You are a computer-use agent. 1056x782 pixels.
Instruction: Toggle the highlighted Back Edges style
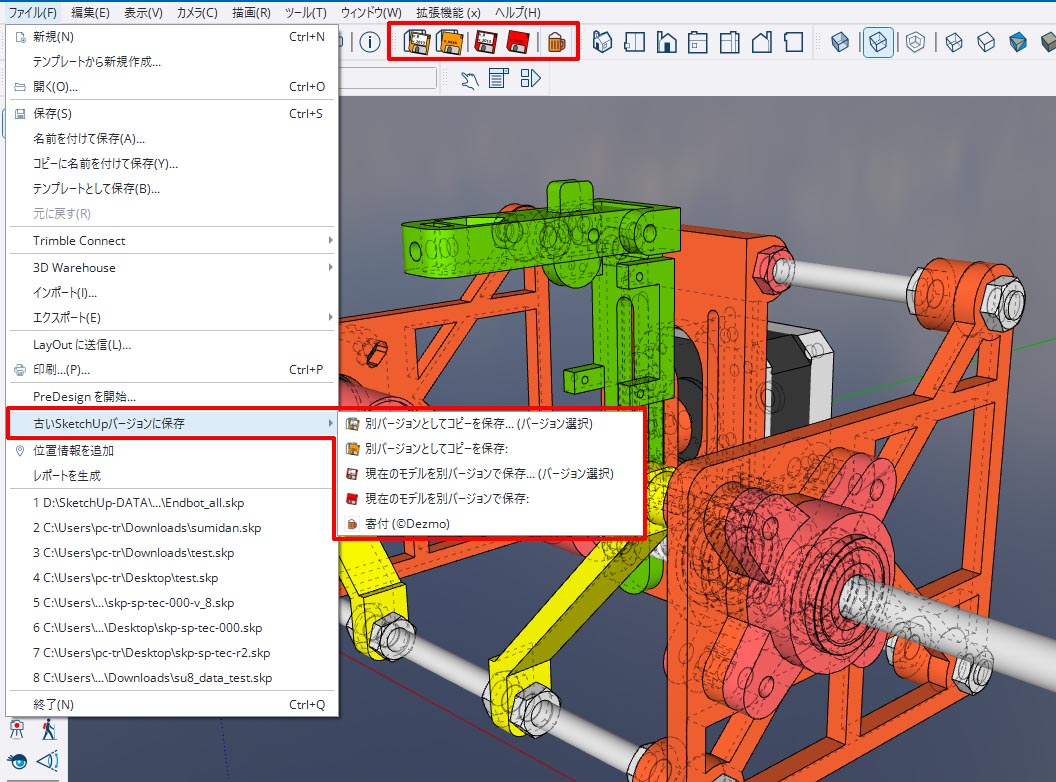coord(877,42)
